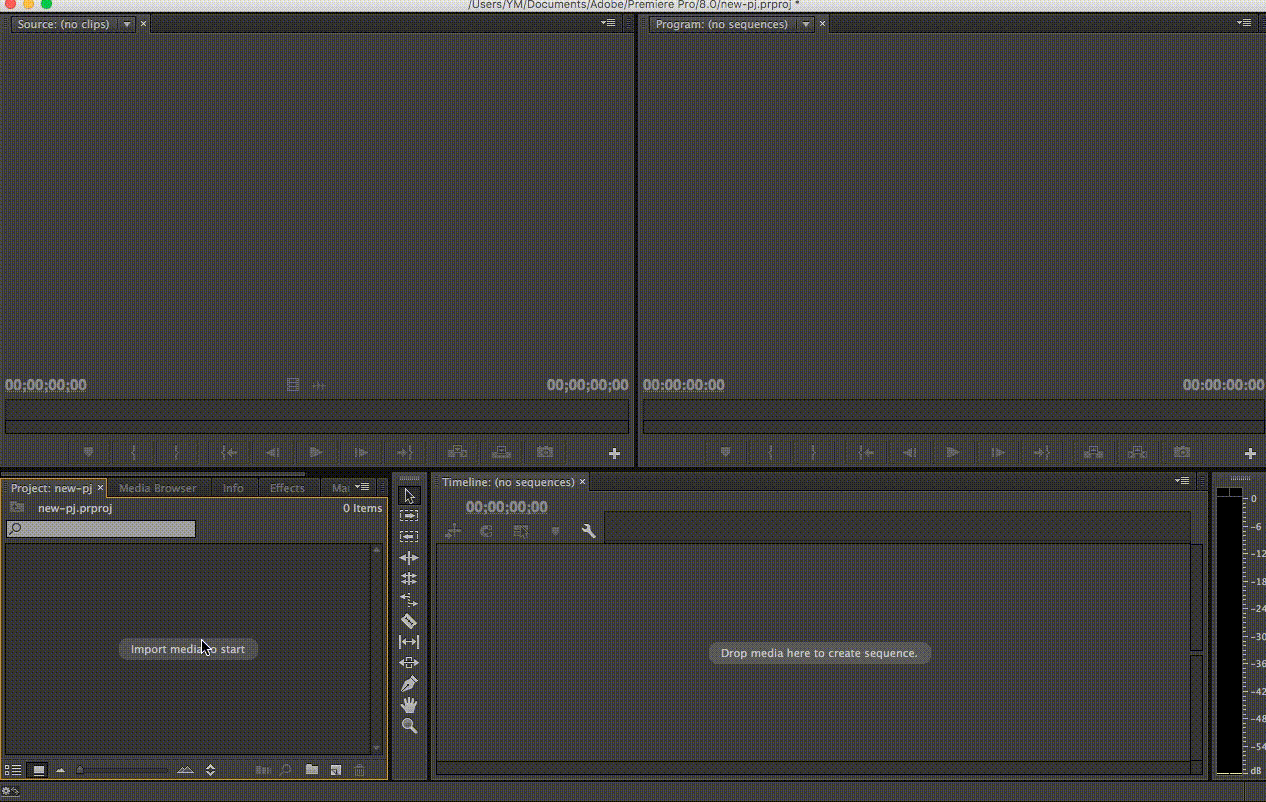Click Insert button in Source monitor

coord(457,453)
